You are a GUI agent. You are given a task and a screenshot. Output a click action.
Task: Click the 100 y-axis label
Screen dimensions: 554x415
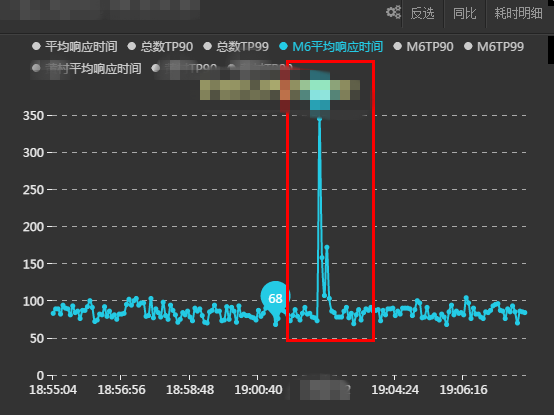tap(33, 301)
